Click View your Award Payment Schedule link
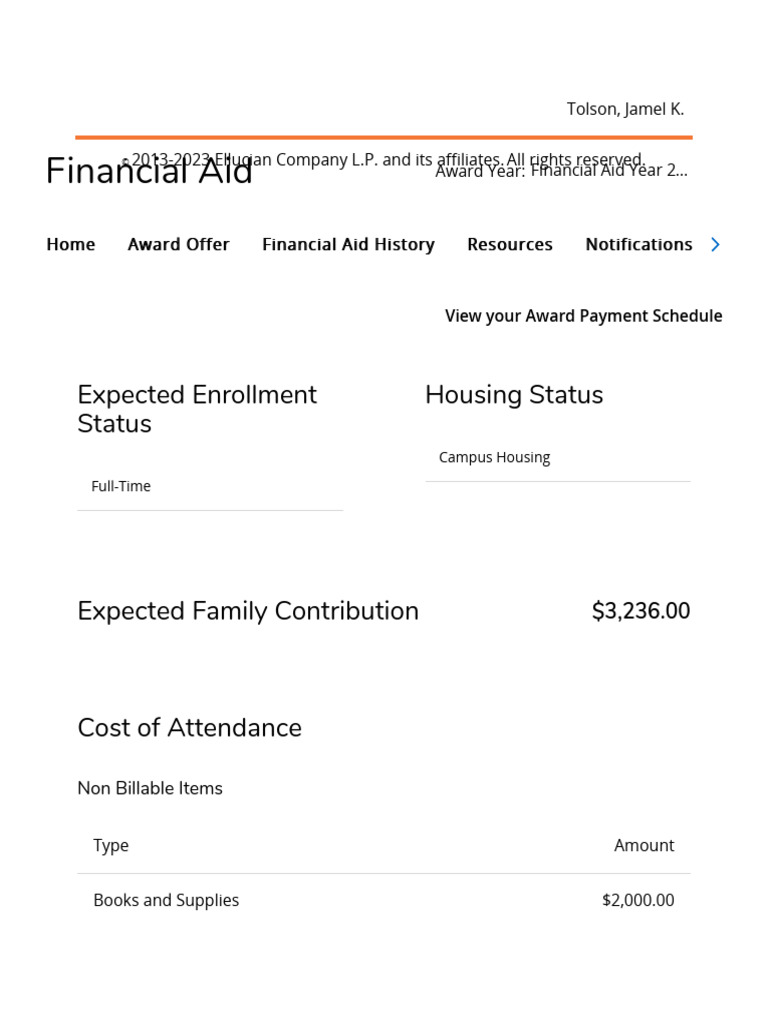This screenshot has width=768, height=1024. [x=583, y=316]
